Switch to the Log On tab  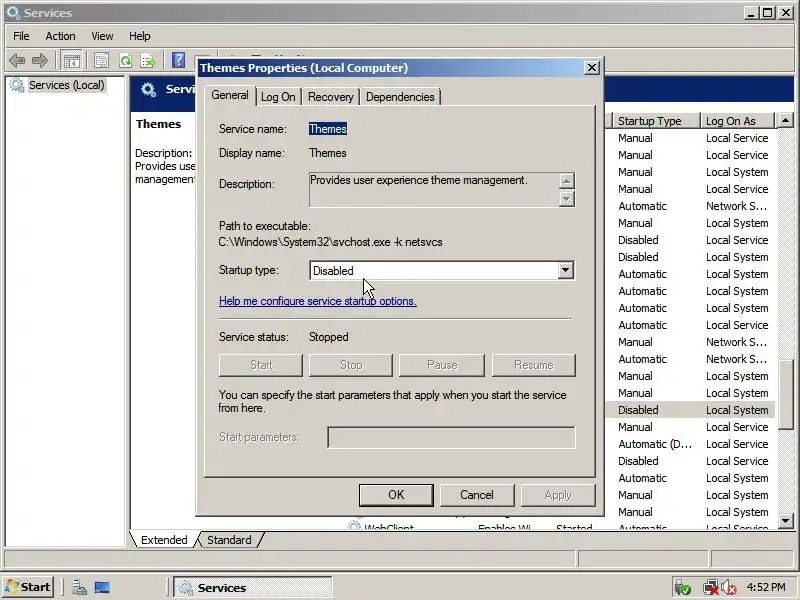click(278, 97)
